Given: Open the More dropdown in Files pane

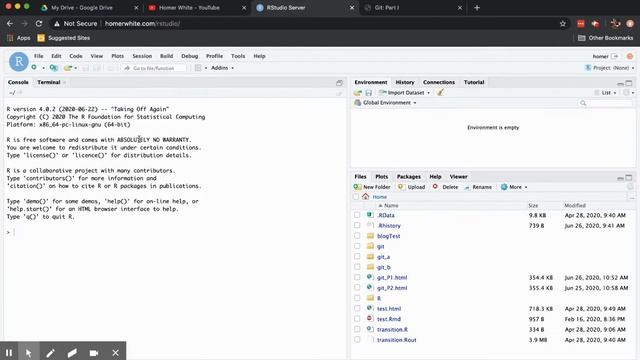Looking at the screenshot, I should point(514,187).
